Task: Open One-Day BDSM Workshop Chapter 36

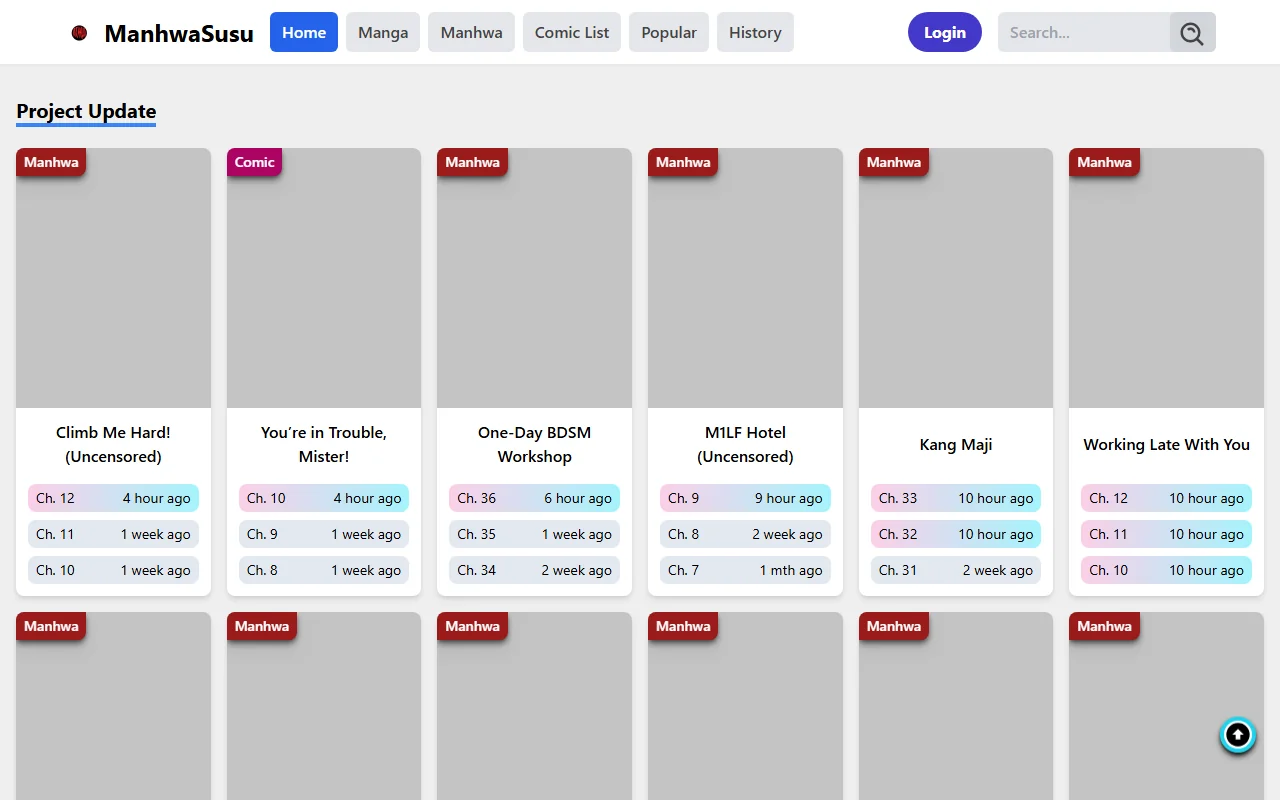Action: click(x=534, y=498)
